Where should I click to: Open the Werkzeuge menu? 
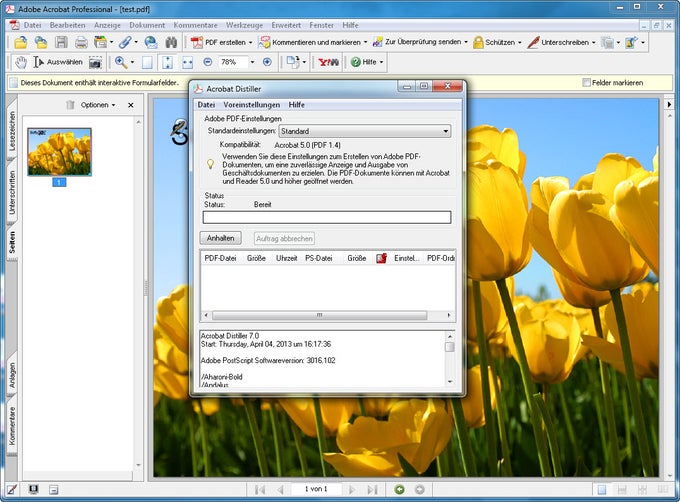coord(244,25)
